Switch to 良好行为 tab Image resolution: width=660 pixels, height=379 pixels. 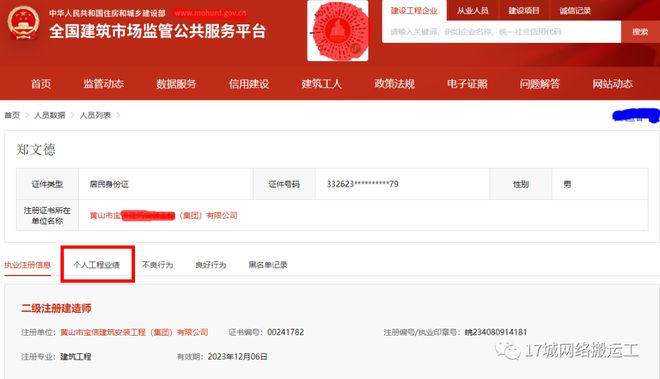(x=211, y=265)
